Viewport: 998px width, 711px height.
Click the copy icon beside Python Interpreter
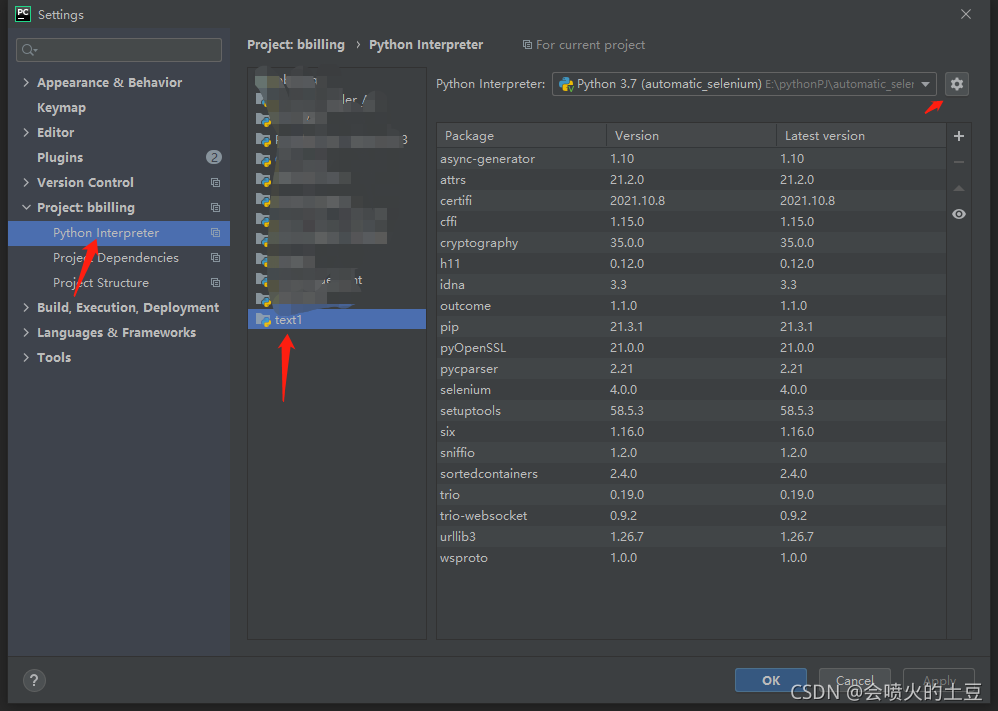(x=216, y=233)
